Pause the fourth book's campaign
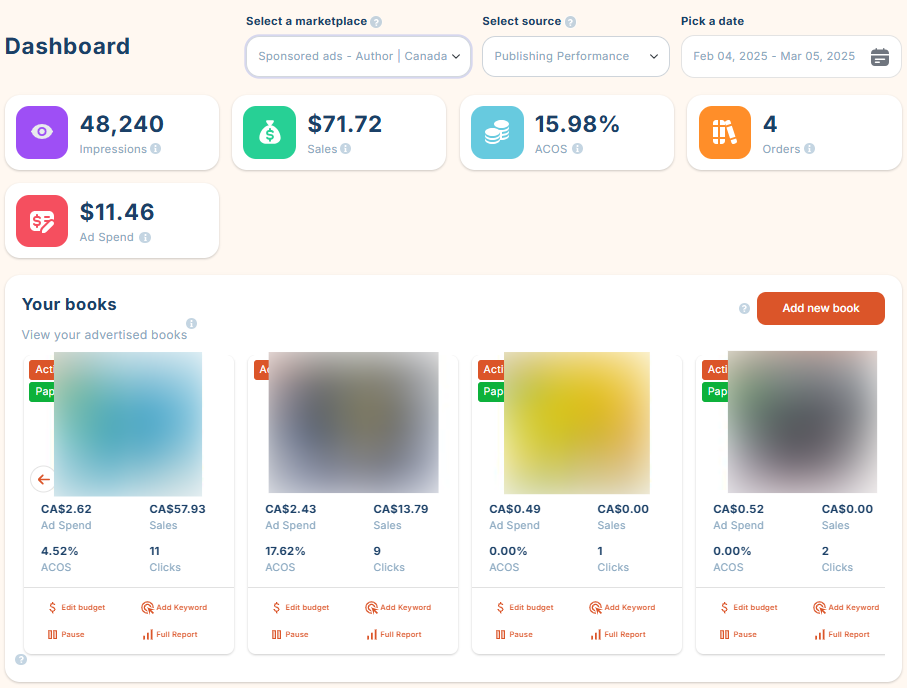The image size is (907, 688). [738, 635]
